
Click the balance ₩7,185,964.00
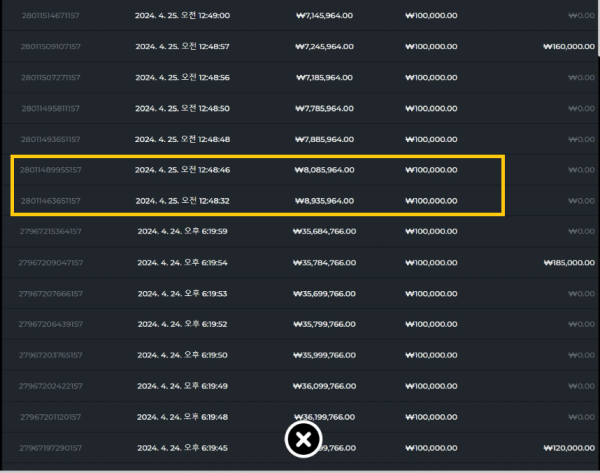point(324,78)
